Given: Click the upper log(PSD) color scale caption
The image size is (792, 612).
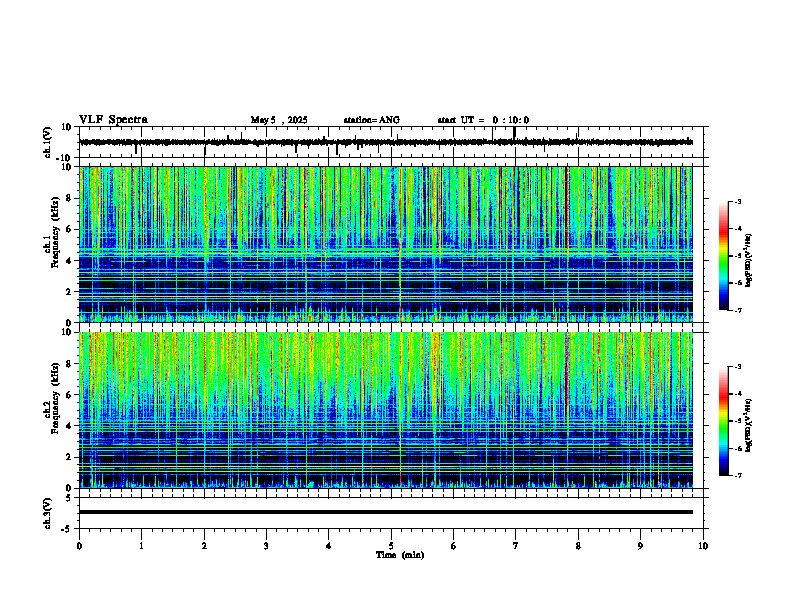Looking at the screenshot, I should tap(749, 261).
